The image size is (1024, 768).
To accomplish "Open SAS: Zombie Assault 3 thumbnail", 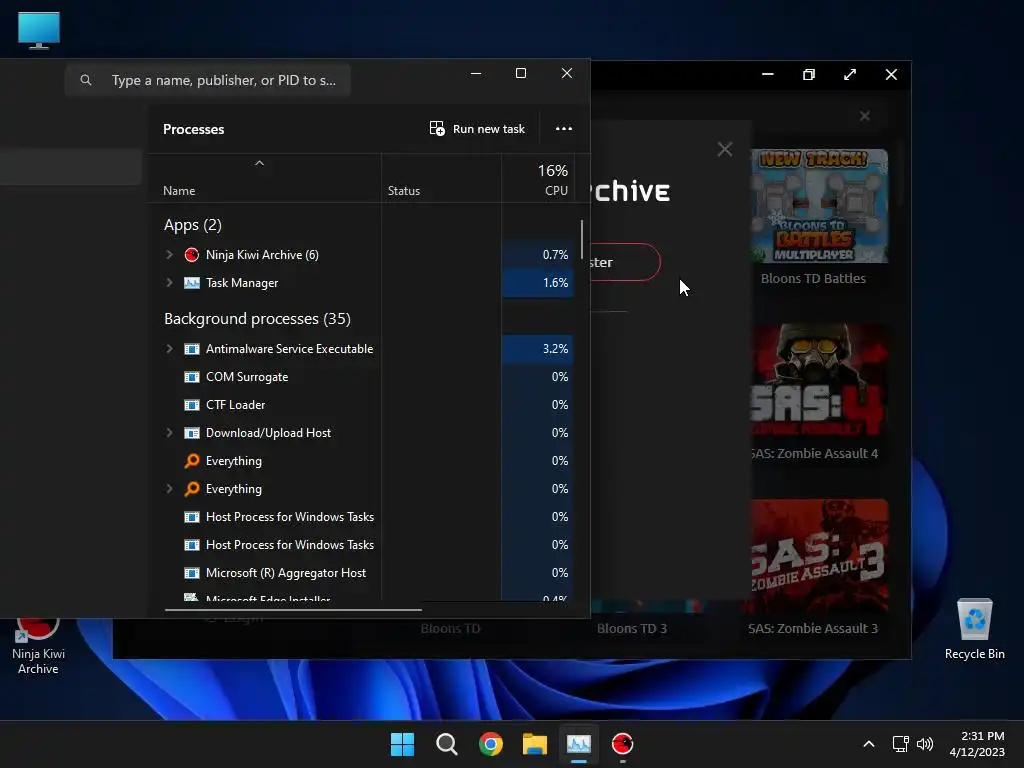I will click(819, 556).
